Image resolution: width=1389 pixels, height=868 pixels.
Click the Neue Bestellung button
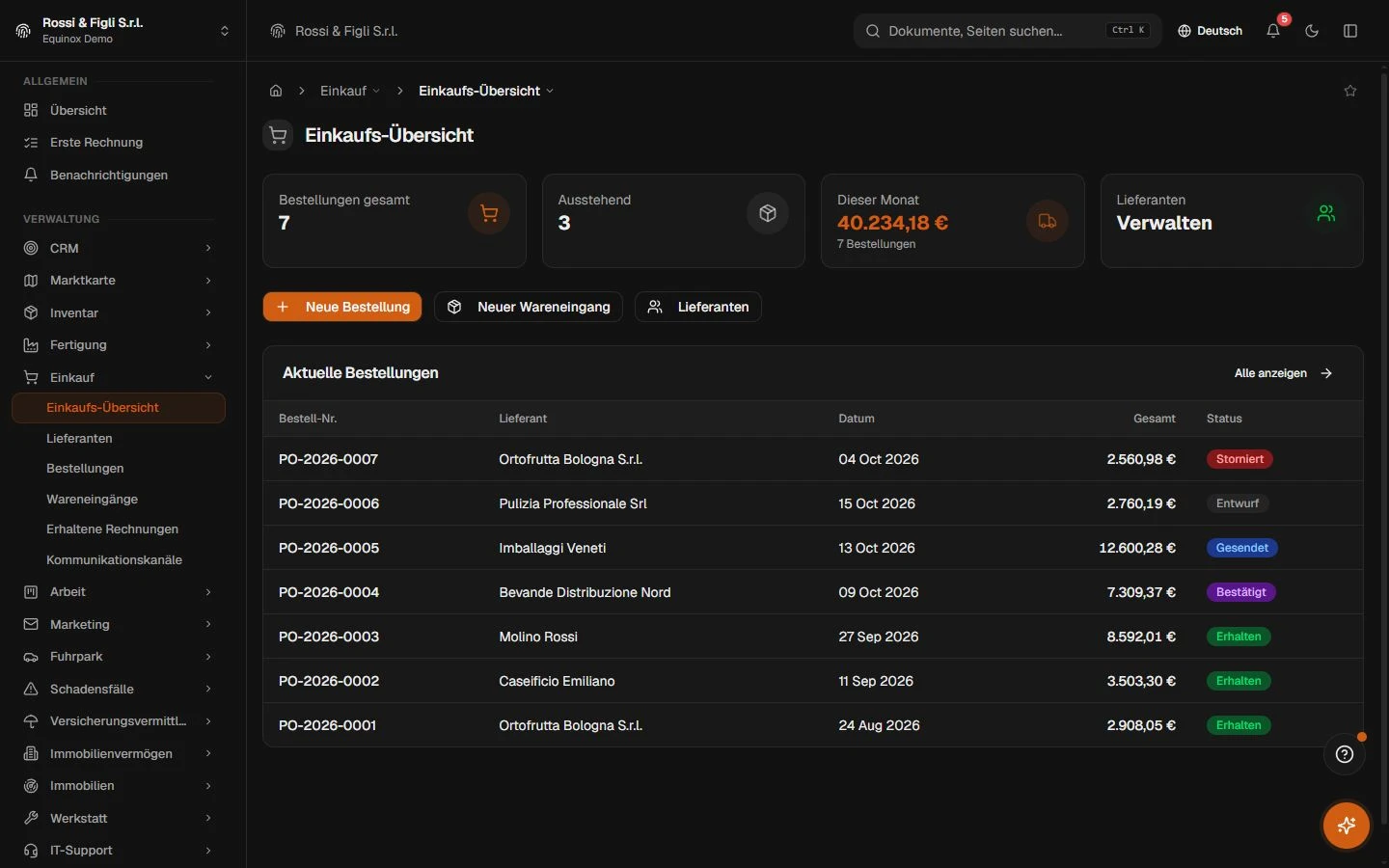[x=342, y=307]
